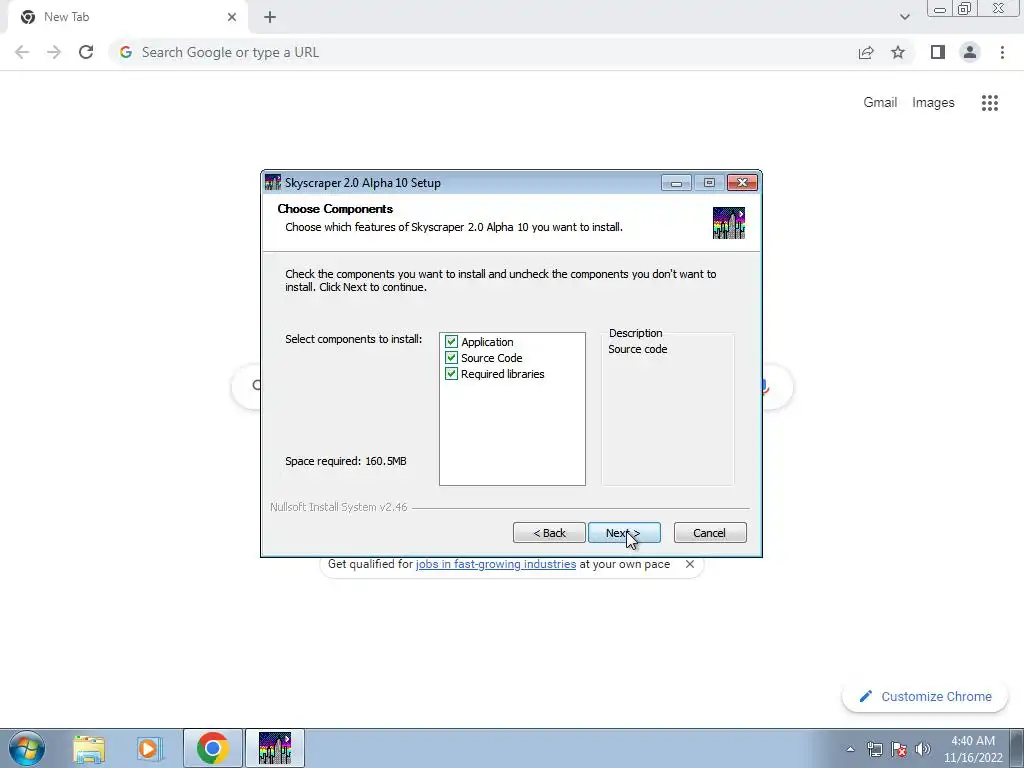
Task: Uncheck the Application component checkbox
Action: (451, 342)
